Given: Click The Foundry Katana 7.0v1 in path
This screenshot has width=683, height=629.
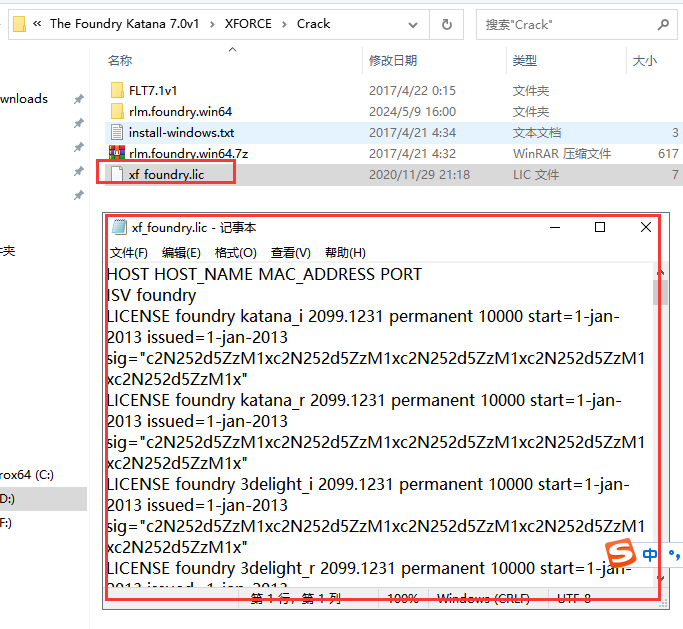Looking at the screenshot, I should pyautogui.click(x=124, y=24).
